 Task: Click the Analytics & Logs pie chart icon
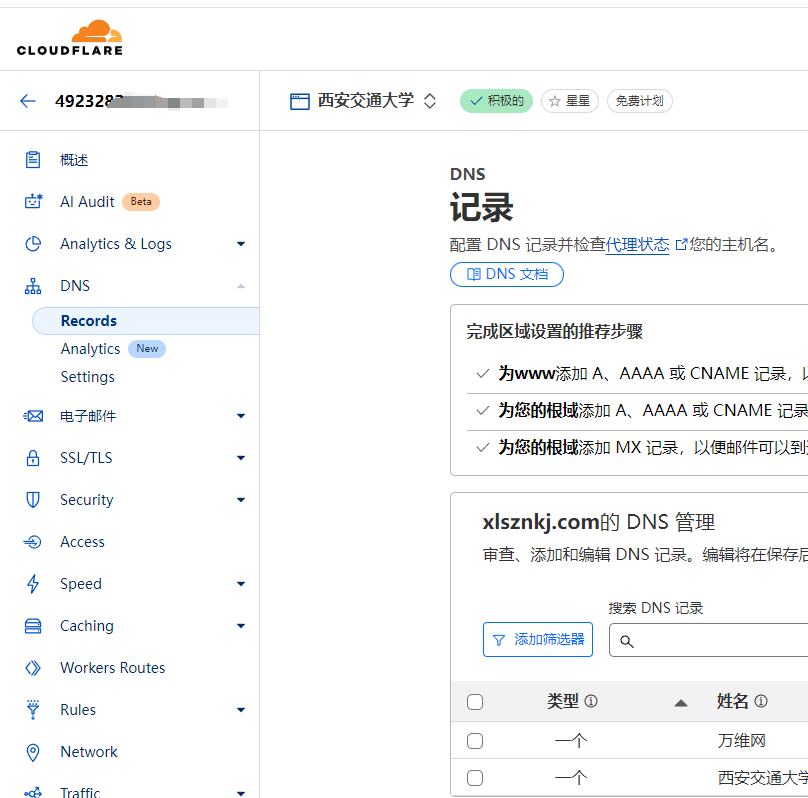pyautogui.click(x=33, y=244)
